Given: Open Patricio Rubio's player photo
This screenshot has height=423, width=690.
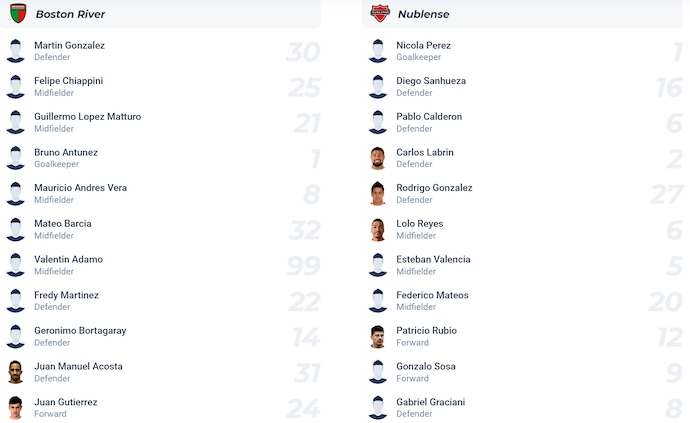Looking at the screenshot, I should 378,337.
